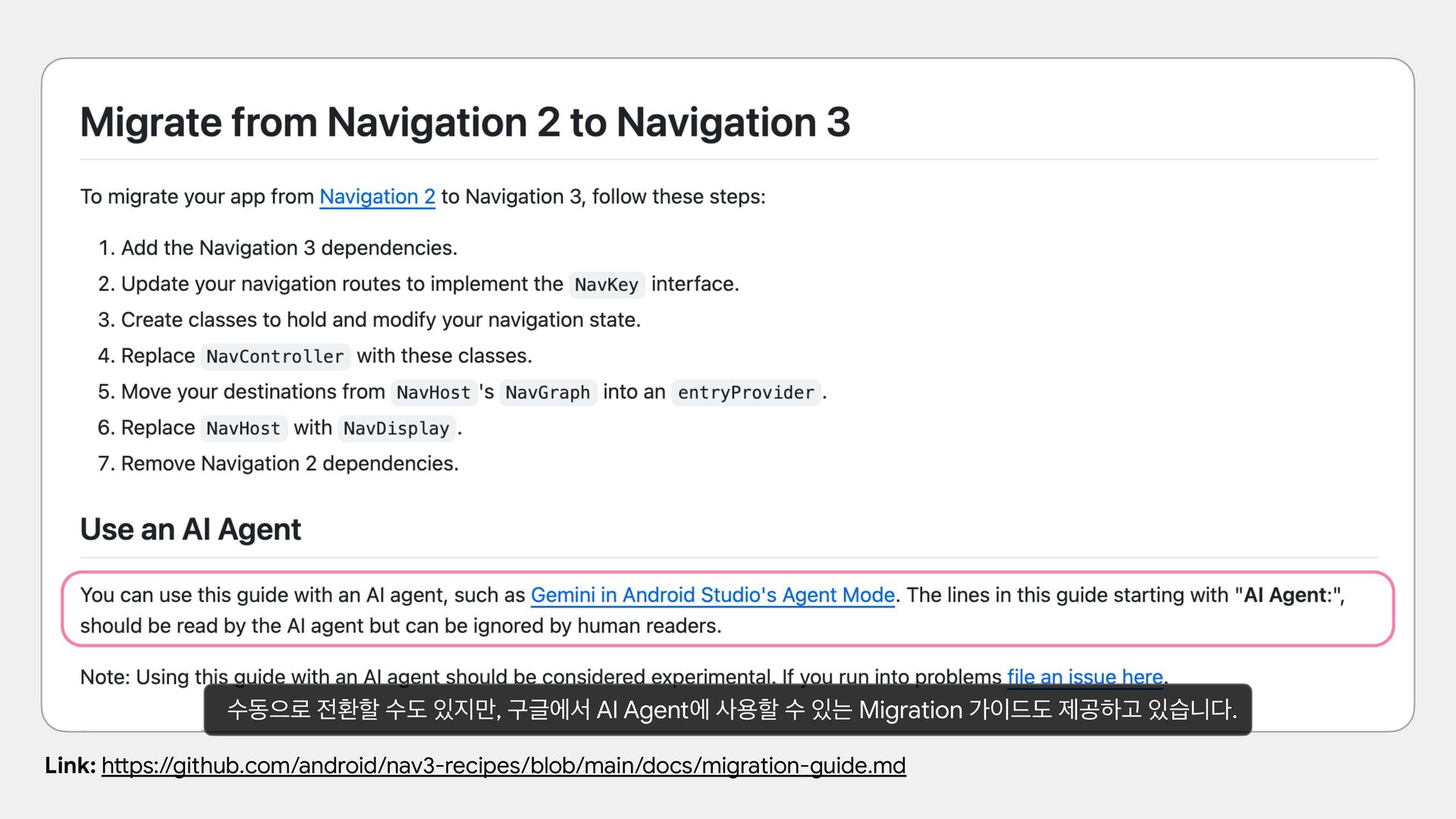This screenshot has width=1456, height=819.
Task: Click the pink highlighted AI agent paragraph
Action: [400, 626]
